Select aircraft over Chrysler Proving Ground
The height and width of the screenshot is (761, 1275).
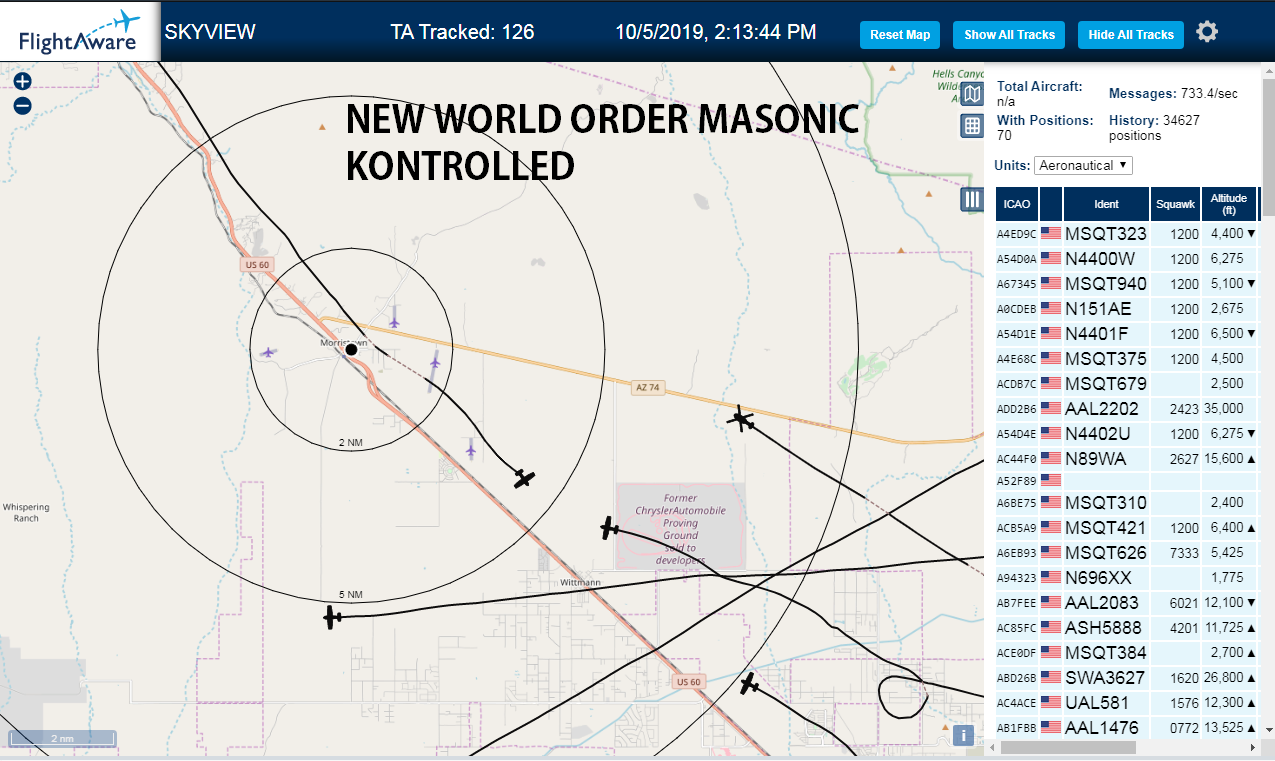click(x=608, y=527)
